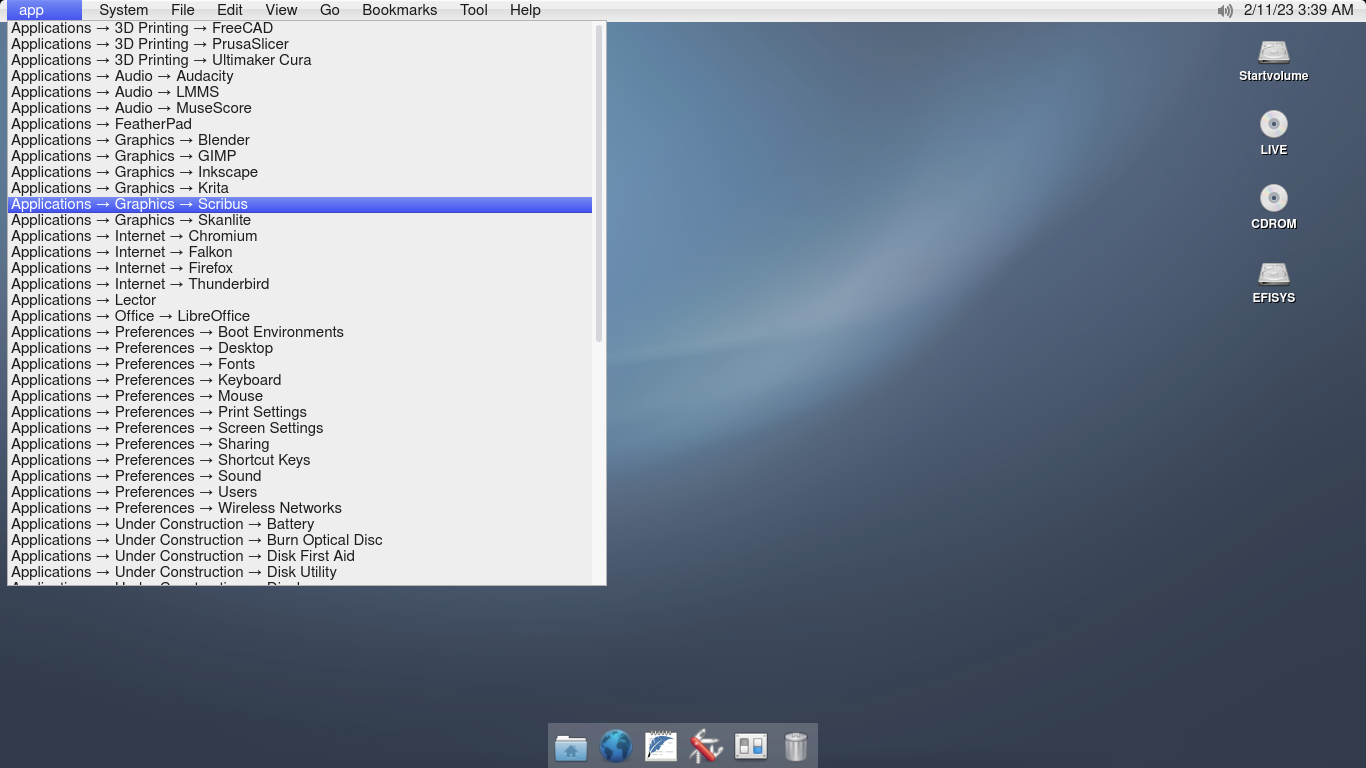Open the Swiss army knife utilities icon
Image resolution: width=1366 pixels, height=768 pixels.
[706, 746]
